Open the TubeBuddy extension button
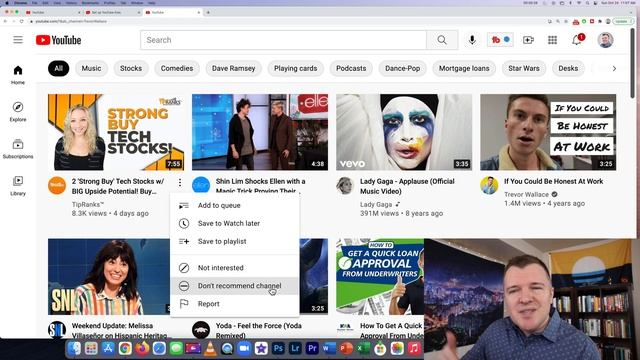Viewport: 640px width, 360px height. 500,40
